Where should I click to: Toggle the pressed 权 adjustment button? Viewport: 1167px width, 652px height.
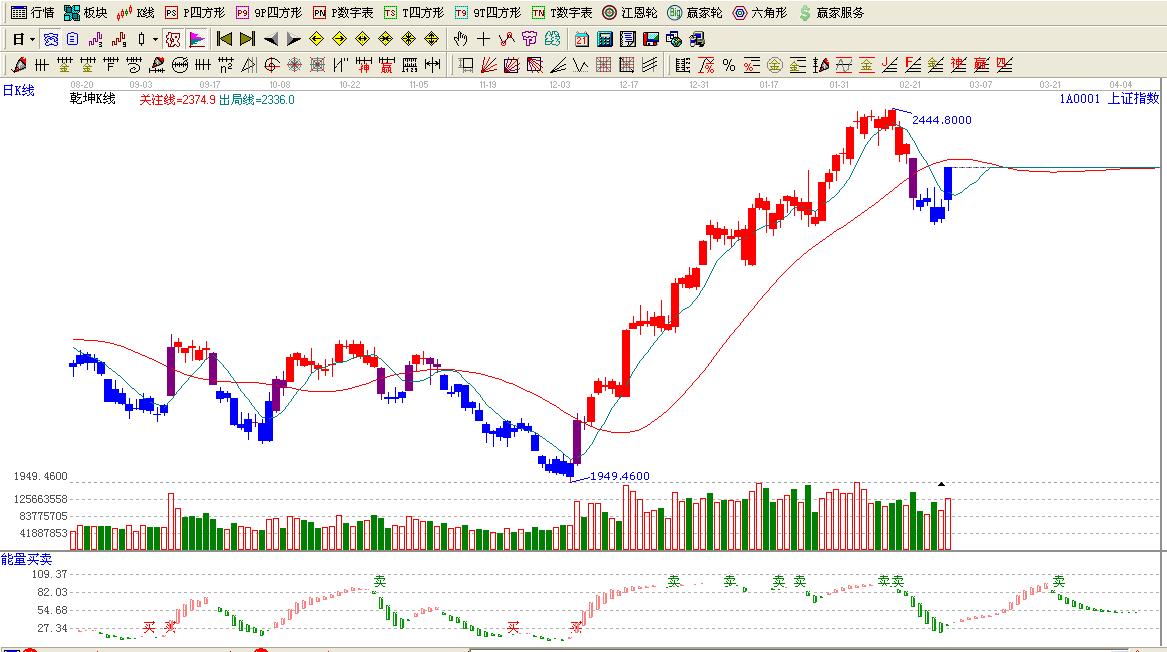click(x=172, y=39)
